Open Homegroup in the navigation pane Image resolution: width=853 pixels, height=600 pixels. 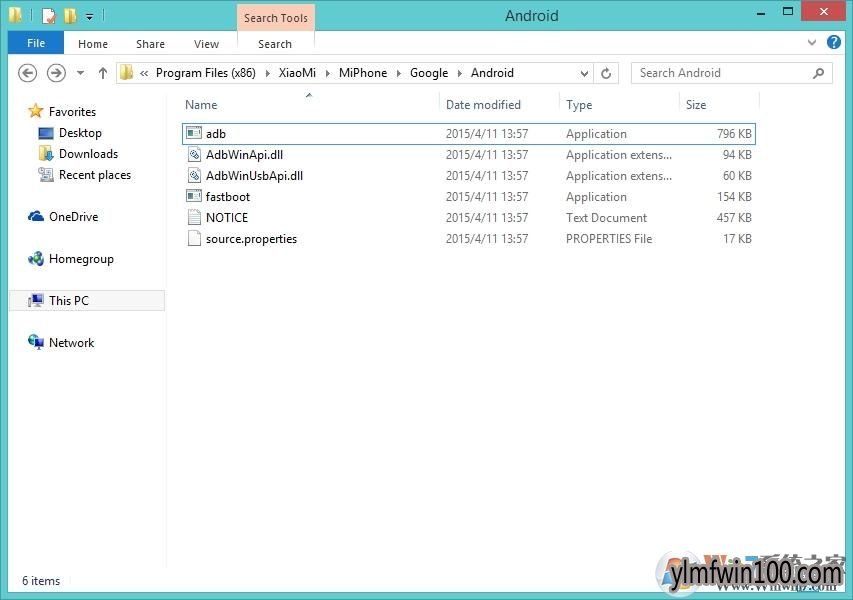pyautogui.click(x=81, y=259)
